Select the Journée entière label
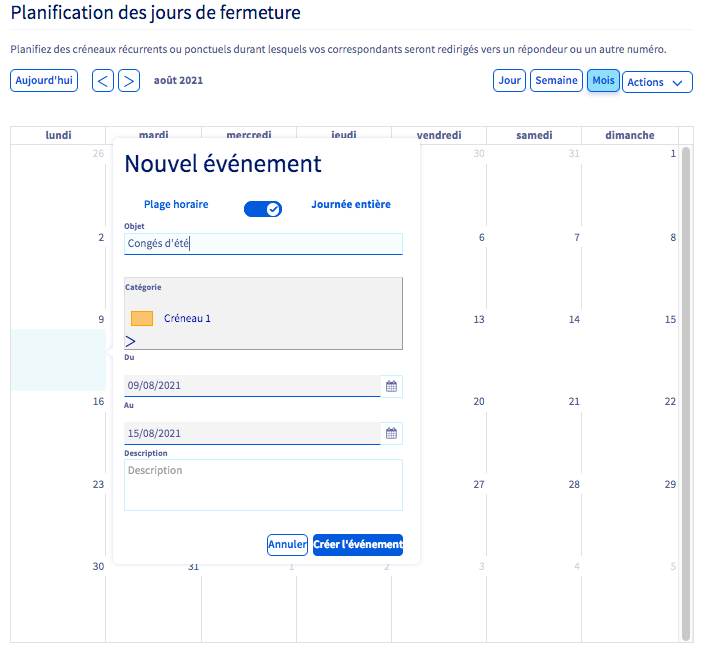Image resolution: width=705 pixels, height=653 pixels. point(351,204)
